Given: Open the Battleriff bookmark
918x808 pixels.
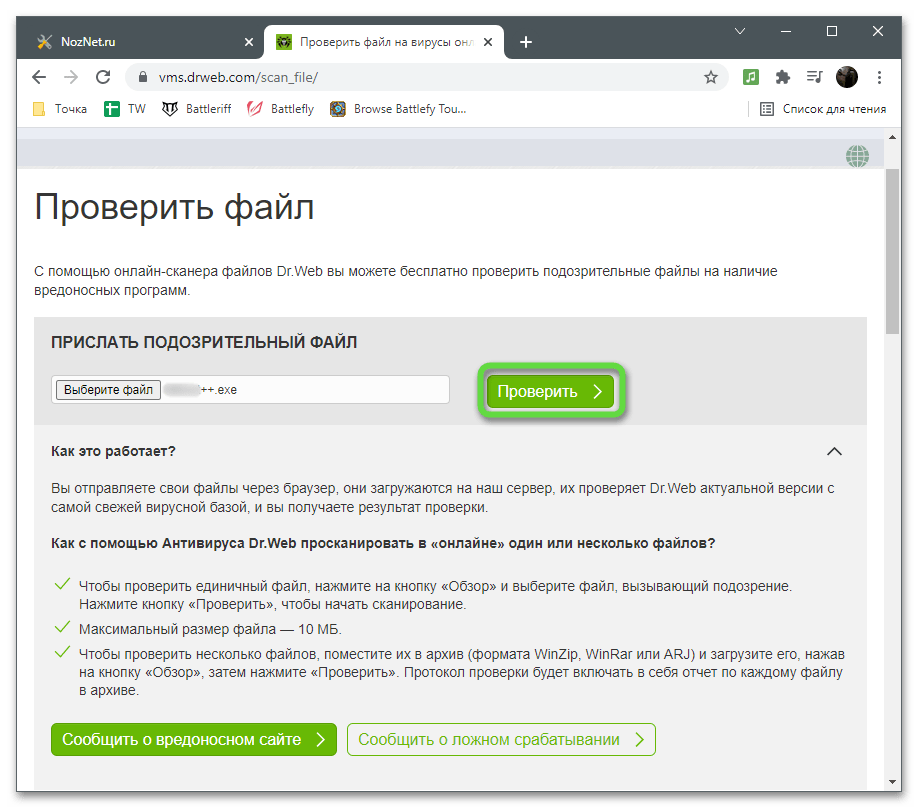Looking at the screenshot, I should click(197, 109).
